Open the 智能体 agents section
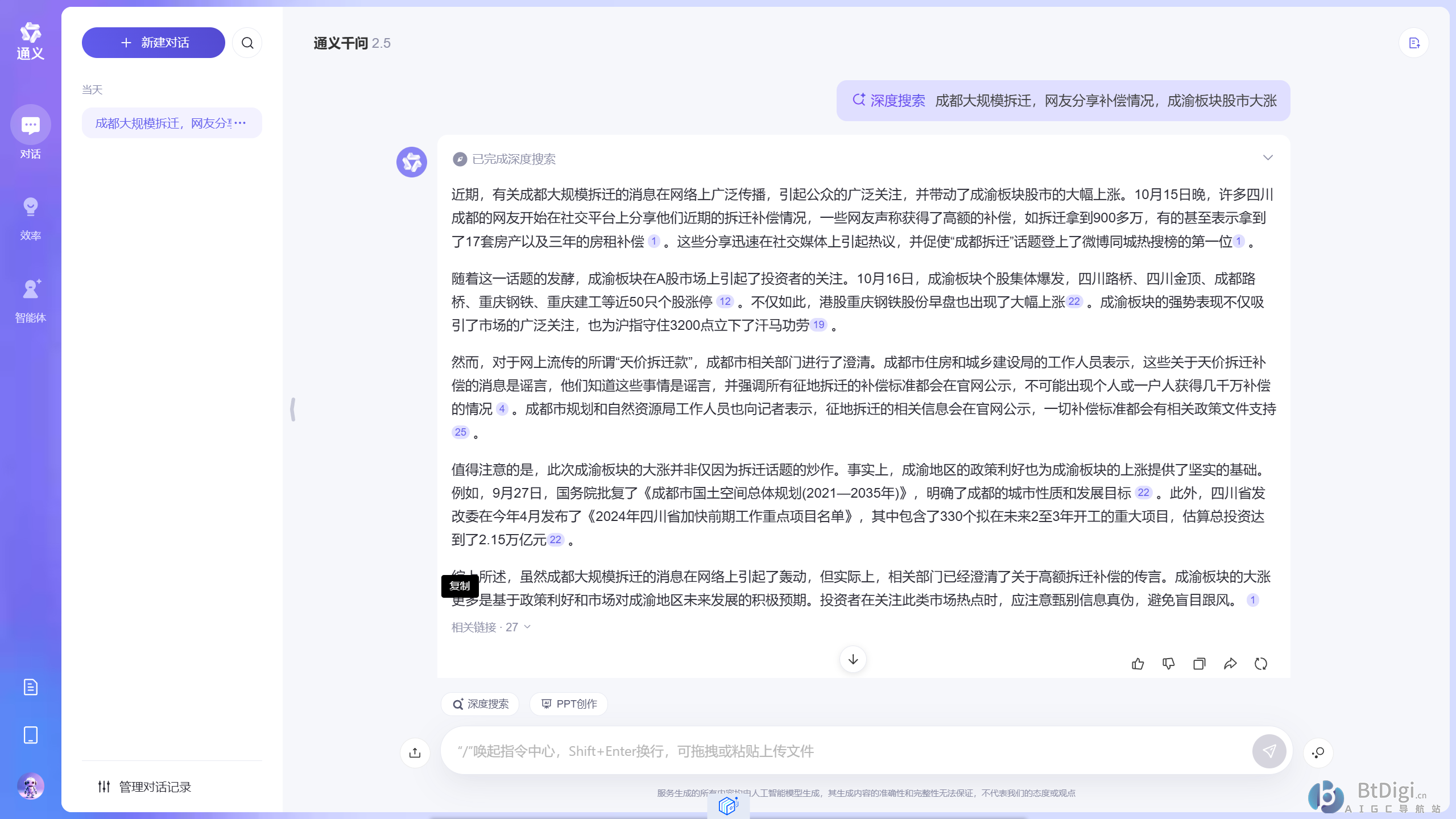 (x=30, y=301)
